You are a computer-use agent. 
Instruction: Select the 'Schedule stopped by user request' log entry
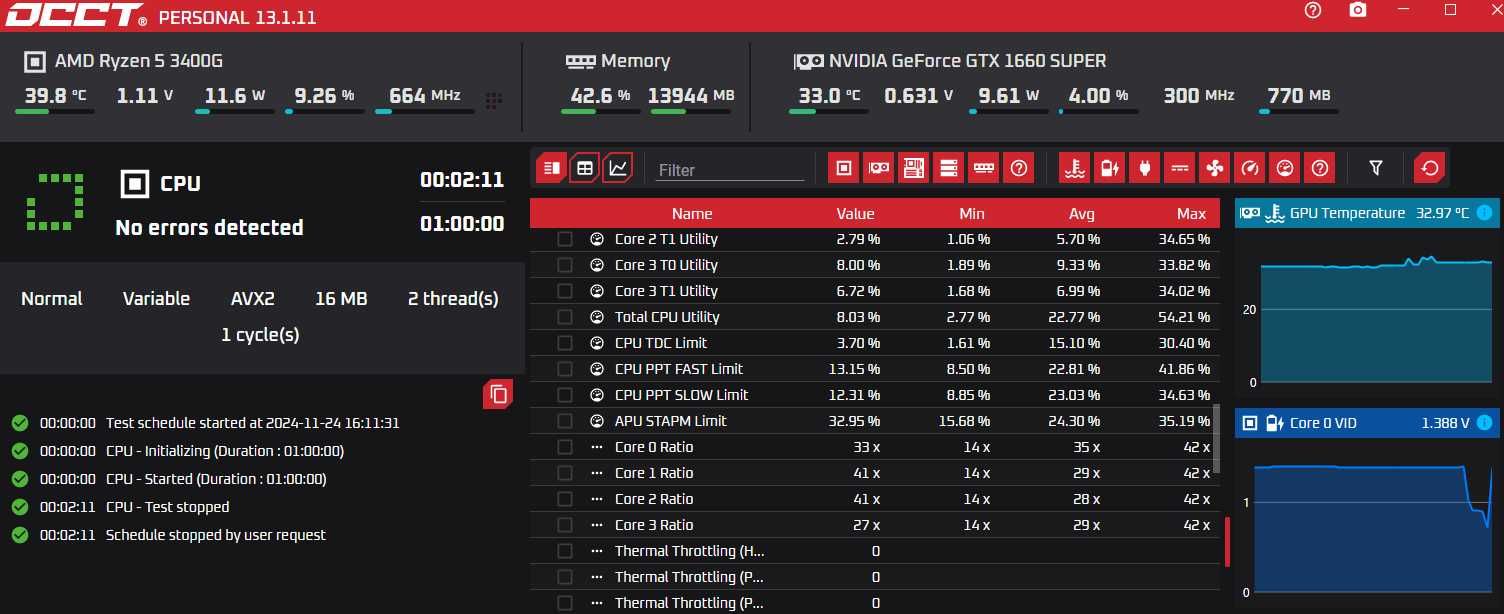click(x=216, y=535)
